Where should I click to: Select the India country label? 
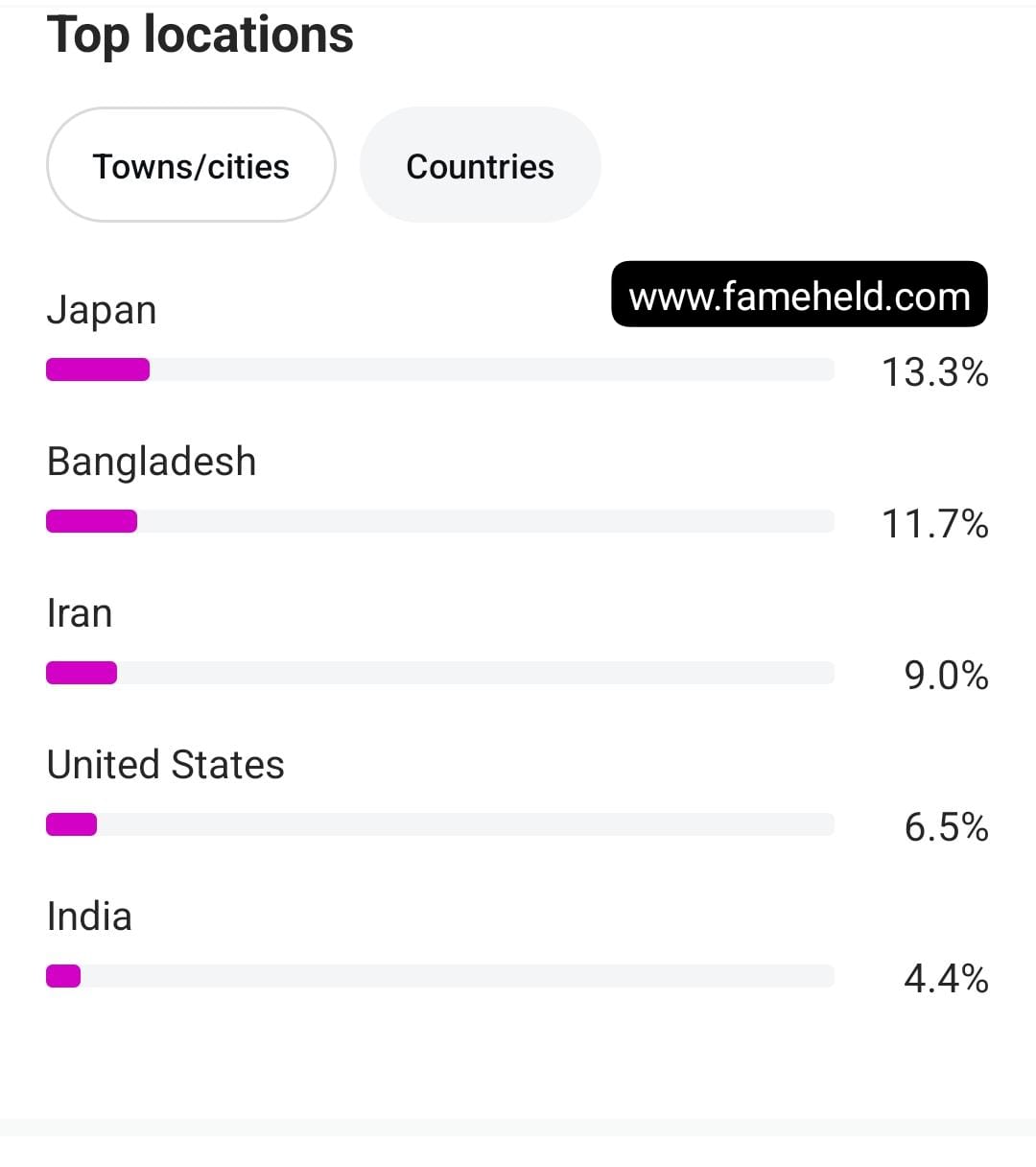click(89, 917)
